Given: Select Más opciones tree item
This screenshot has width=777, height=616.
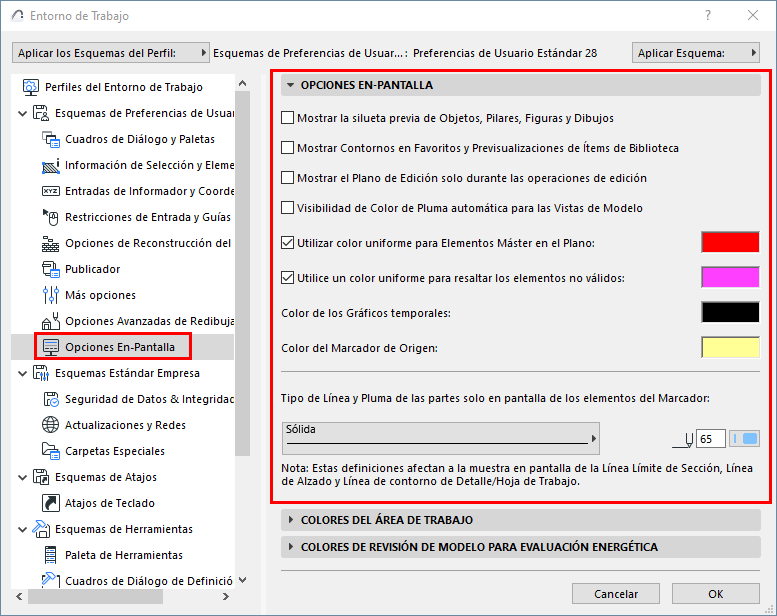Looking at the screenshot, I should (100, 295).
